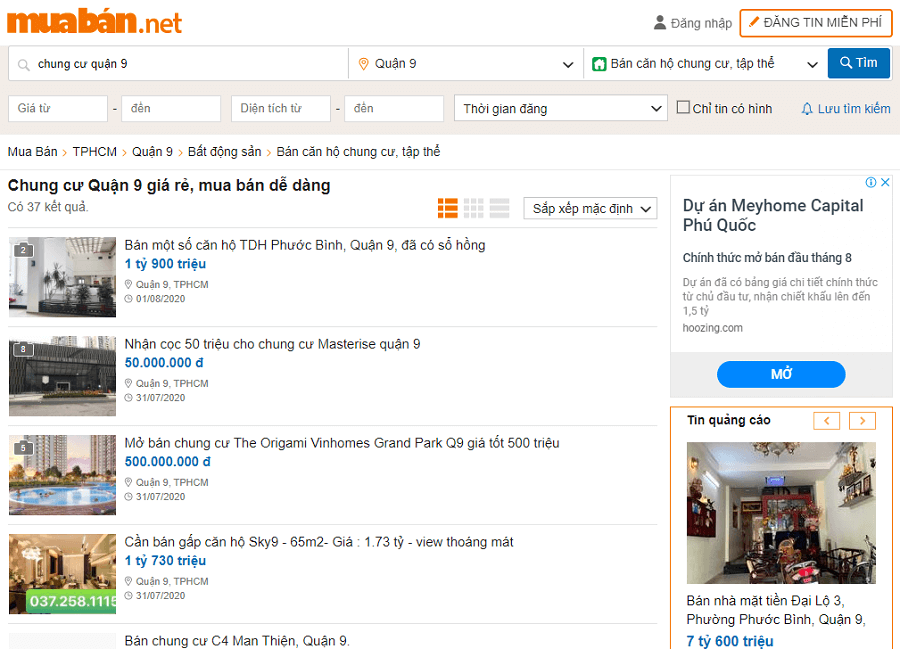Click the location pin icon beside Quận 9 selector
This screenshot has height=649, width=900.
[x=363, y=64]
